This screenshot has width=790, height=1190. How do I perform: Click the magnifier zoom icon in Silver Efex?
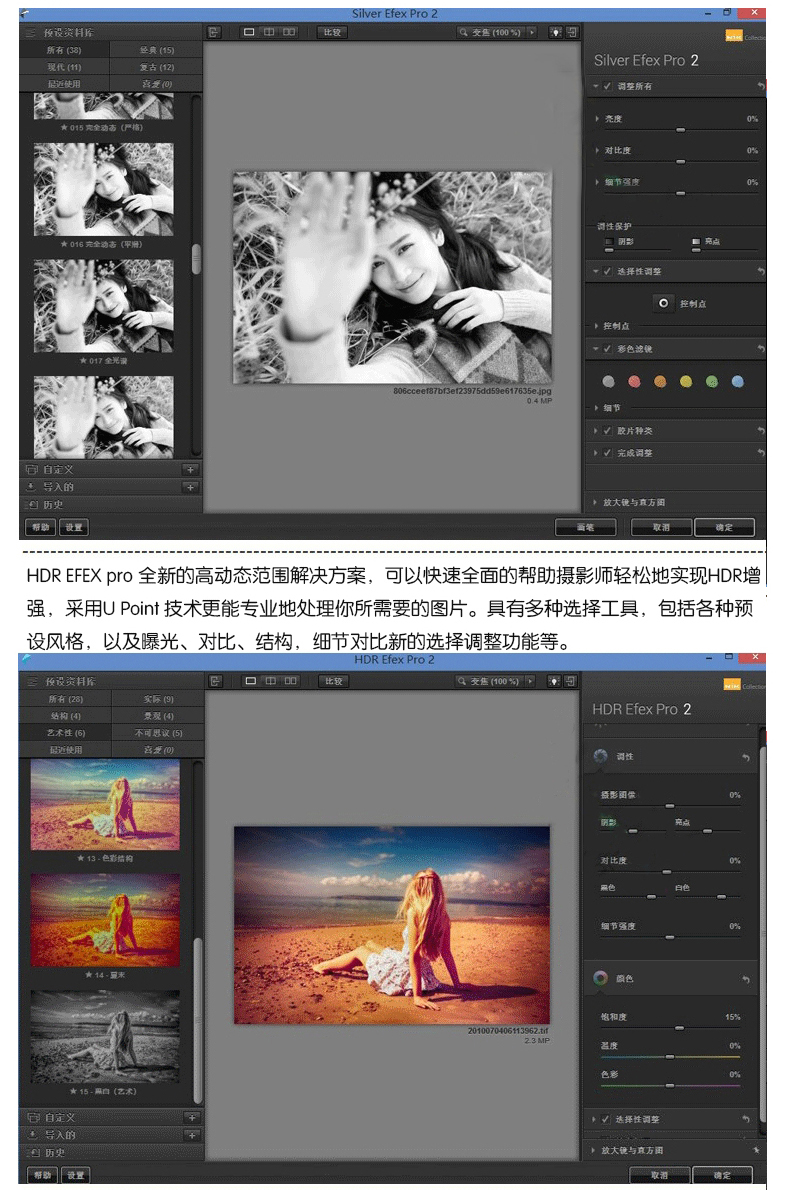coord(463,33)
